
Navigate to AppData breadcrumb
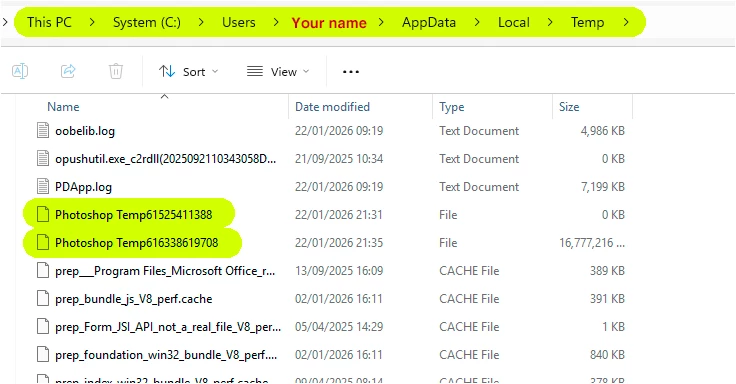pyautogui.click(x=429, y=22)
